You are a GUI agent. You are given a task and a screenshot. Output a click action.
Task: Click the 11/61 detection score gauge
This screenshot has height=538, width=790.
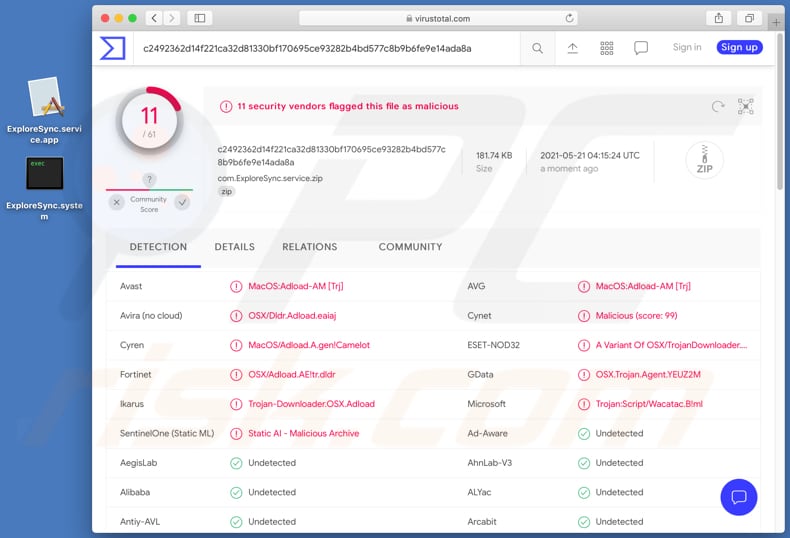(x=149, y=121)
